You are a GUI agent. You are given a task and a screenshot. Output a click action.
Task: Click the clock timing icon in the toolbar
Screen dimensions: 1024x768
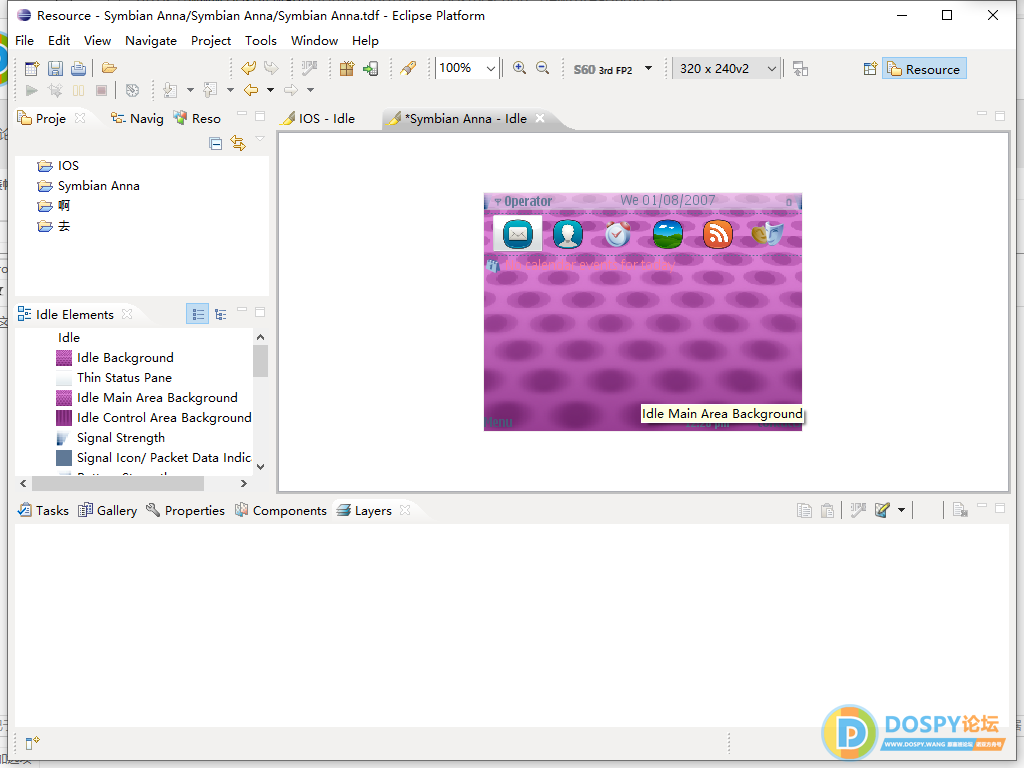click(x=133, y=90)
